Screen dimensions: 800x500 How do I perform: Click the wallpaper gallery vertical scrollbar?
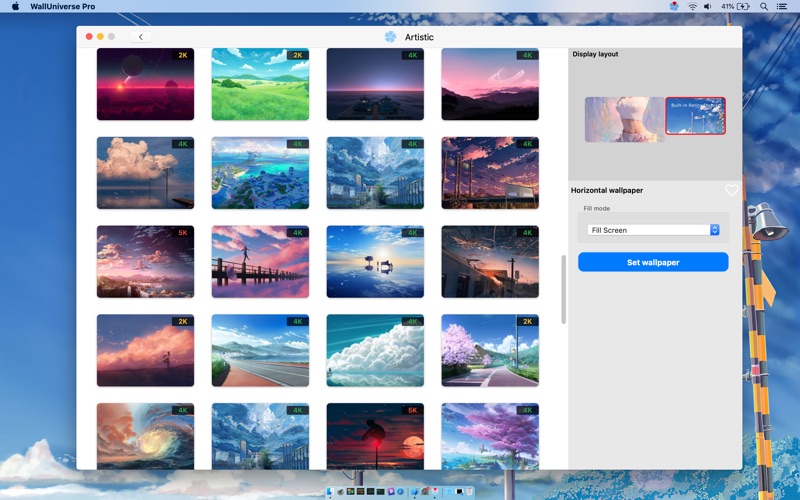(563, 288)
